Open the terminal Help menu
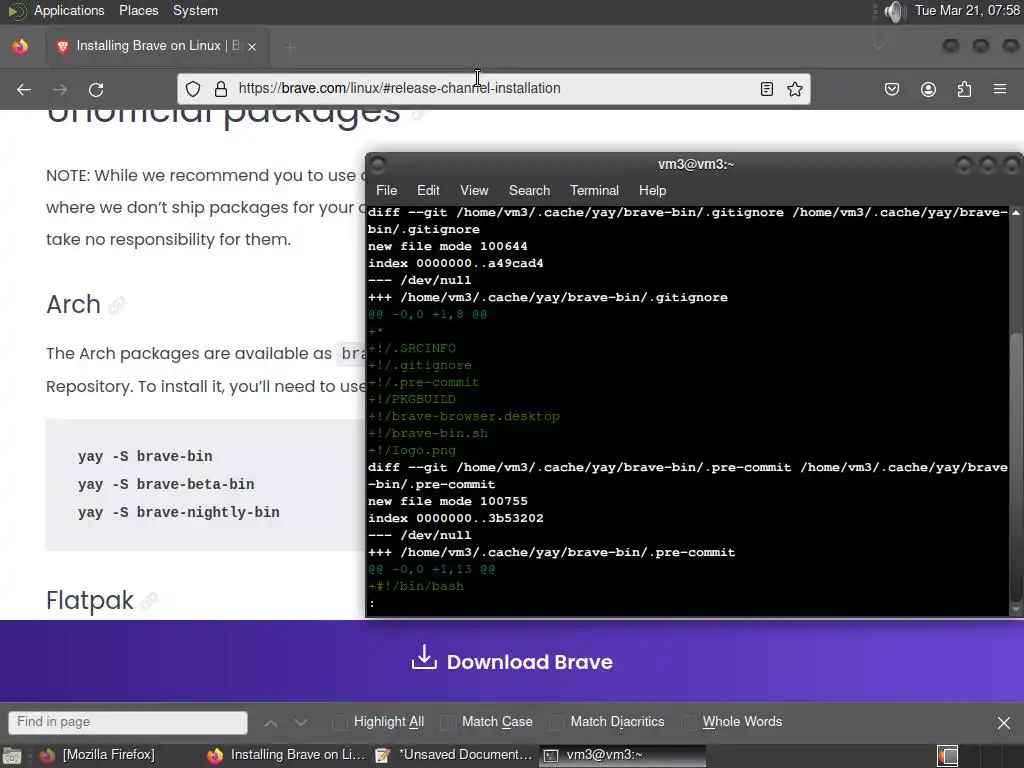 (652, 190)
